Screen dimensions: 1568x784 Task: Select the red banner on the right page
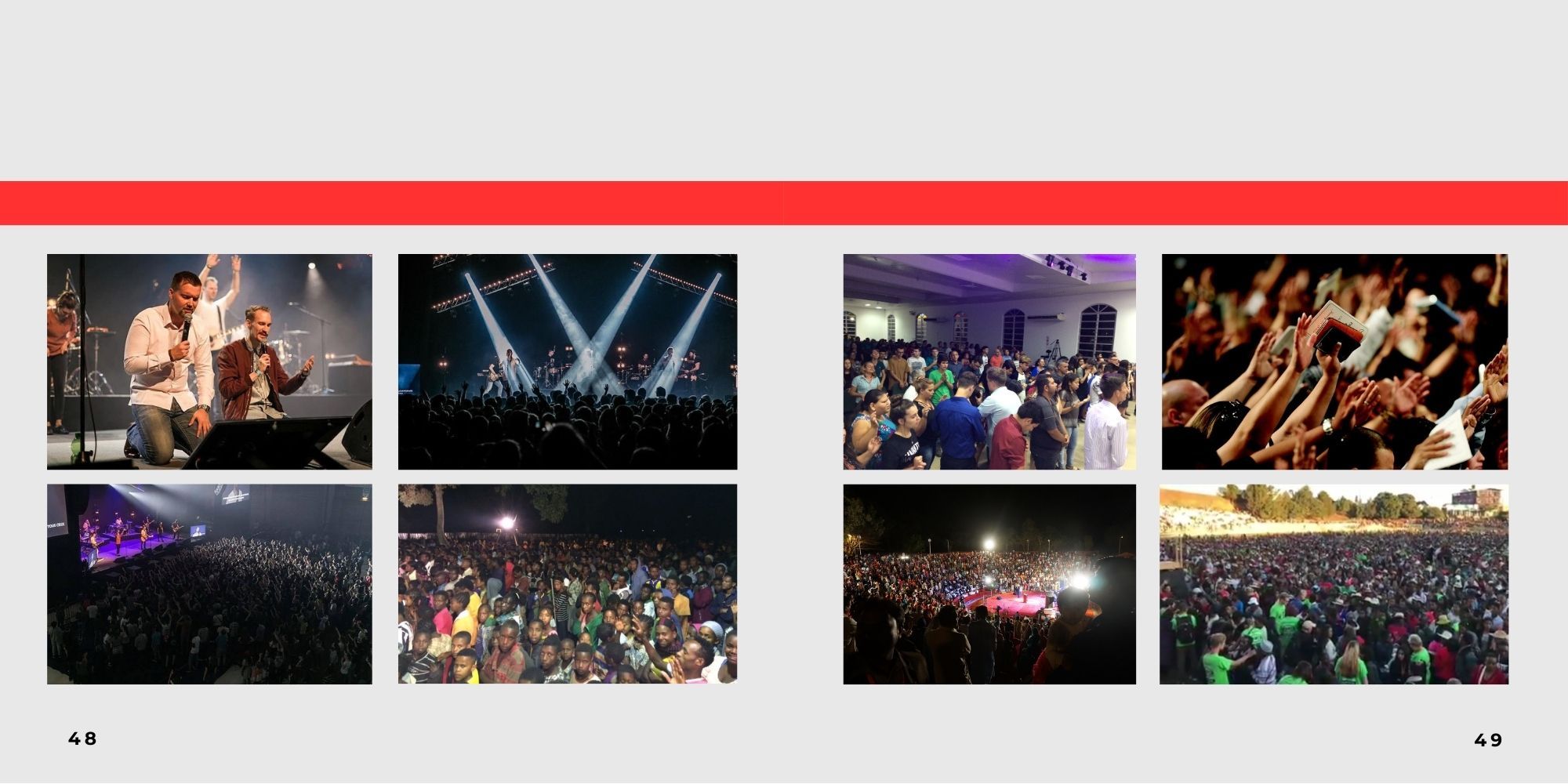(x=1176, y=203)
